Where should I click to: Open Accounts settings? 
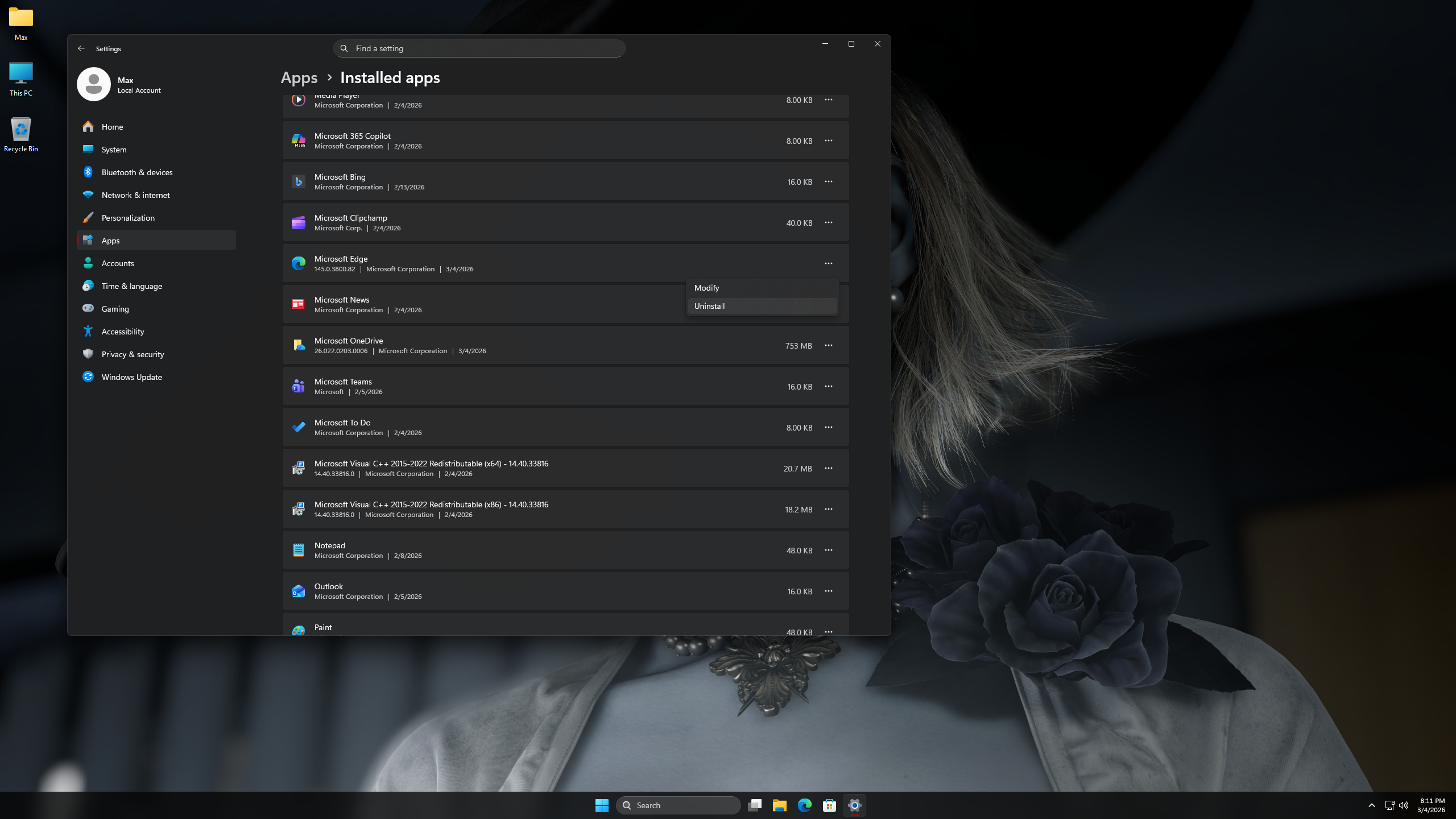pos(156,263)
